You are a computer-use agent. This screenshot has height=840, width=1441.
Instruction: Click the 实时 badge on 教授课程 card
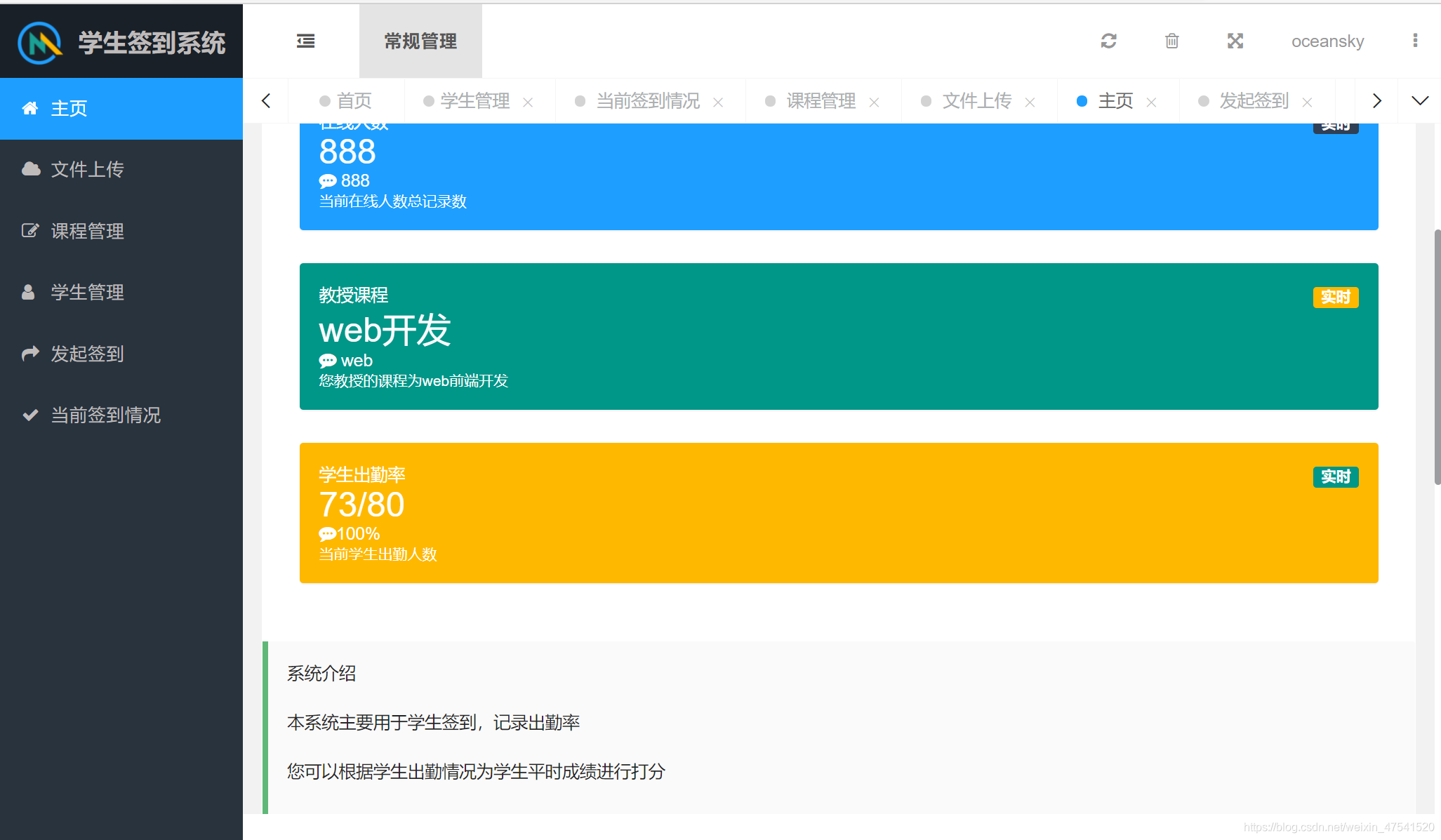(1336, 298)
